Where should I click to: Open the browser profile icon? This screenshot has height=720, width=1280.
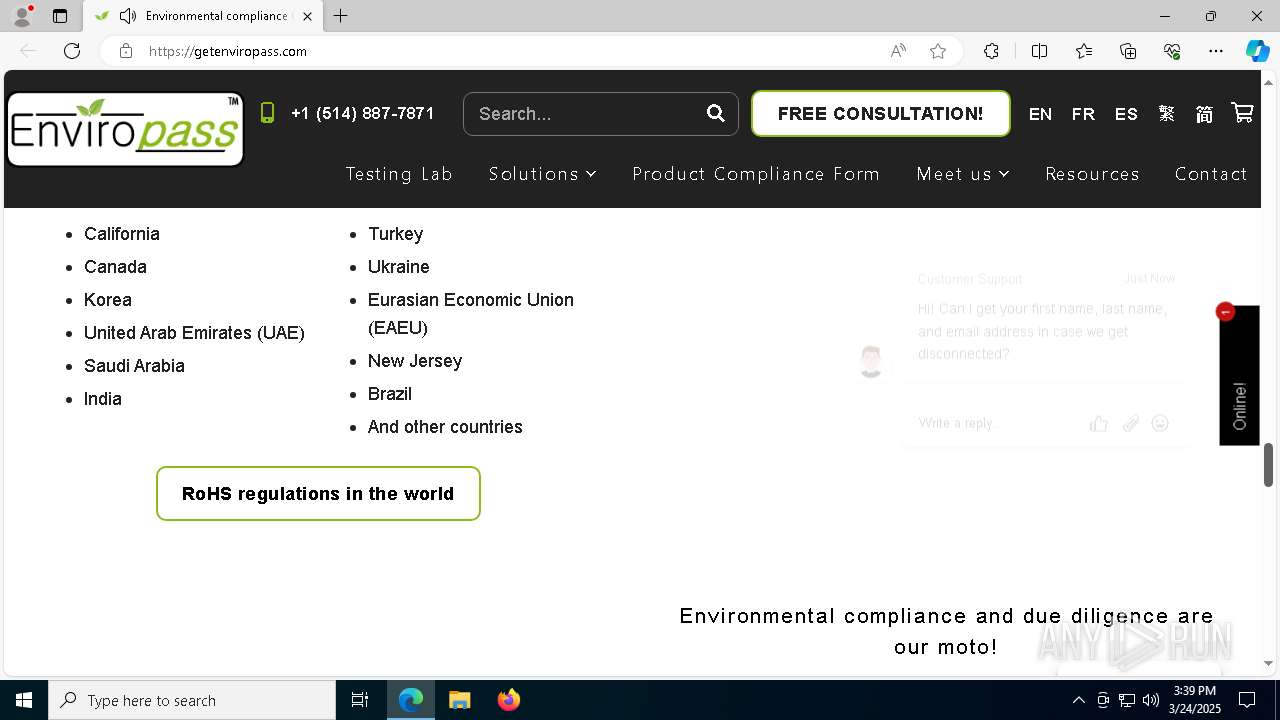pos(22,16)
